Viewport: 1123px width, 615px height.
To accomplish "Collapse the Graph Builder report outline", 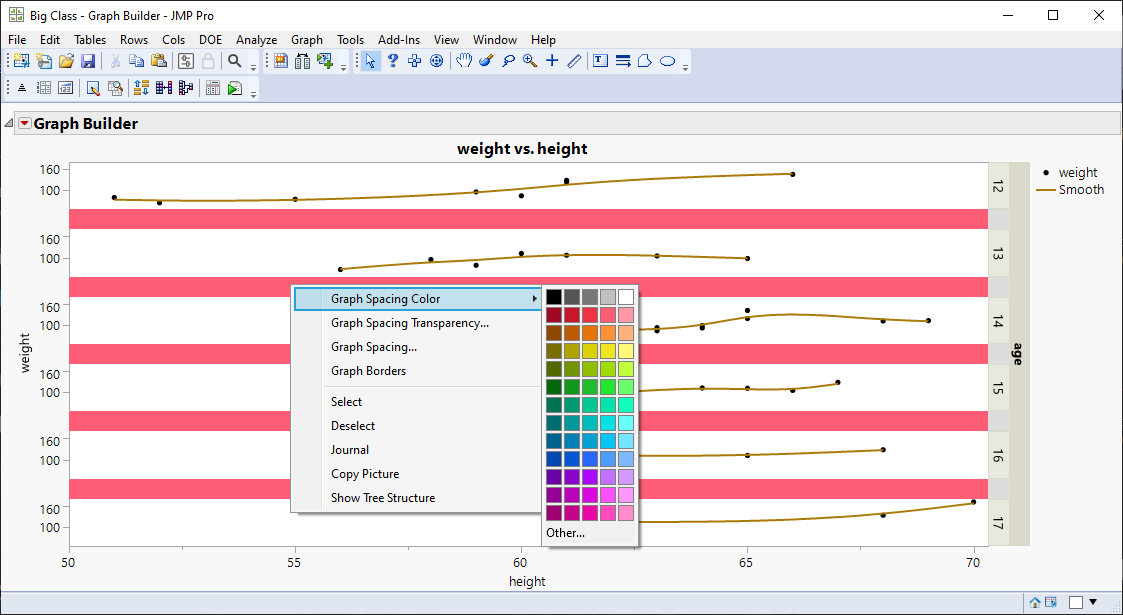I will (x=8, y=122).
